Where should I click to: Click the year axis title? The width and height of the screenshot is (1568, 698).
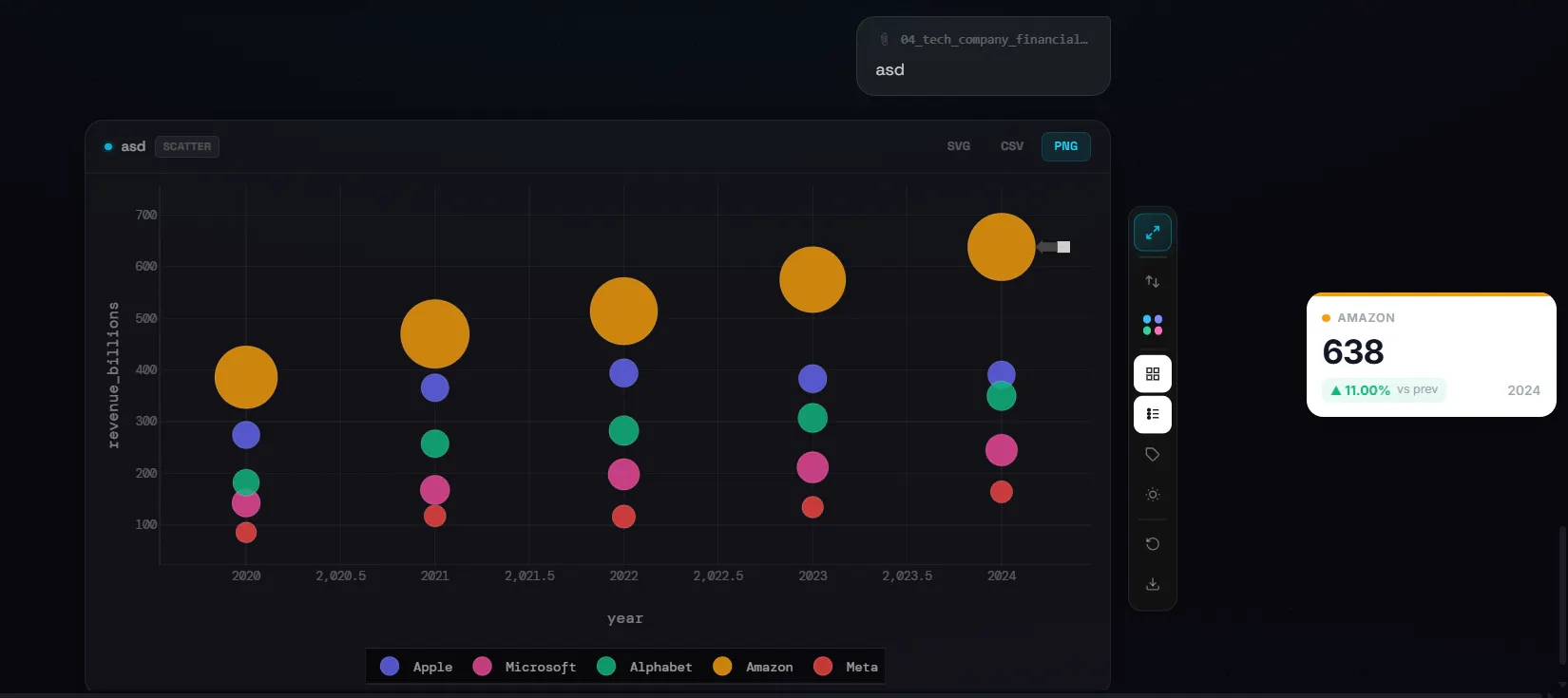625,618
